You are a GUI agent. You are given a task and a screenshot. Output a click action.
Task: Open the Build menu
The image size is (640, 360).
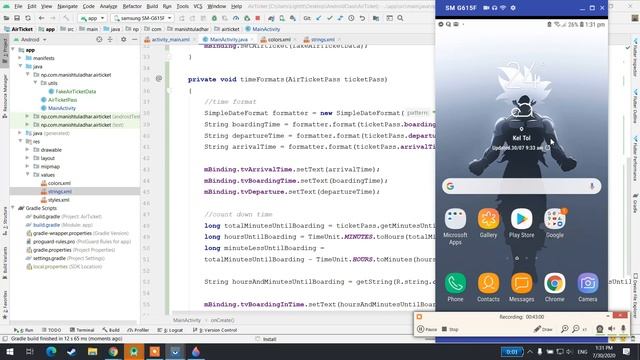[x=152, y=6]
